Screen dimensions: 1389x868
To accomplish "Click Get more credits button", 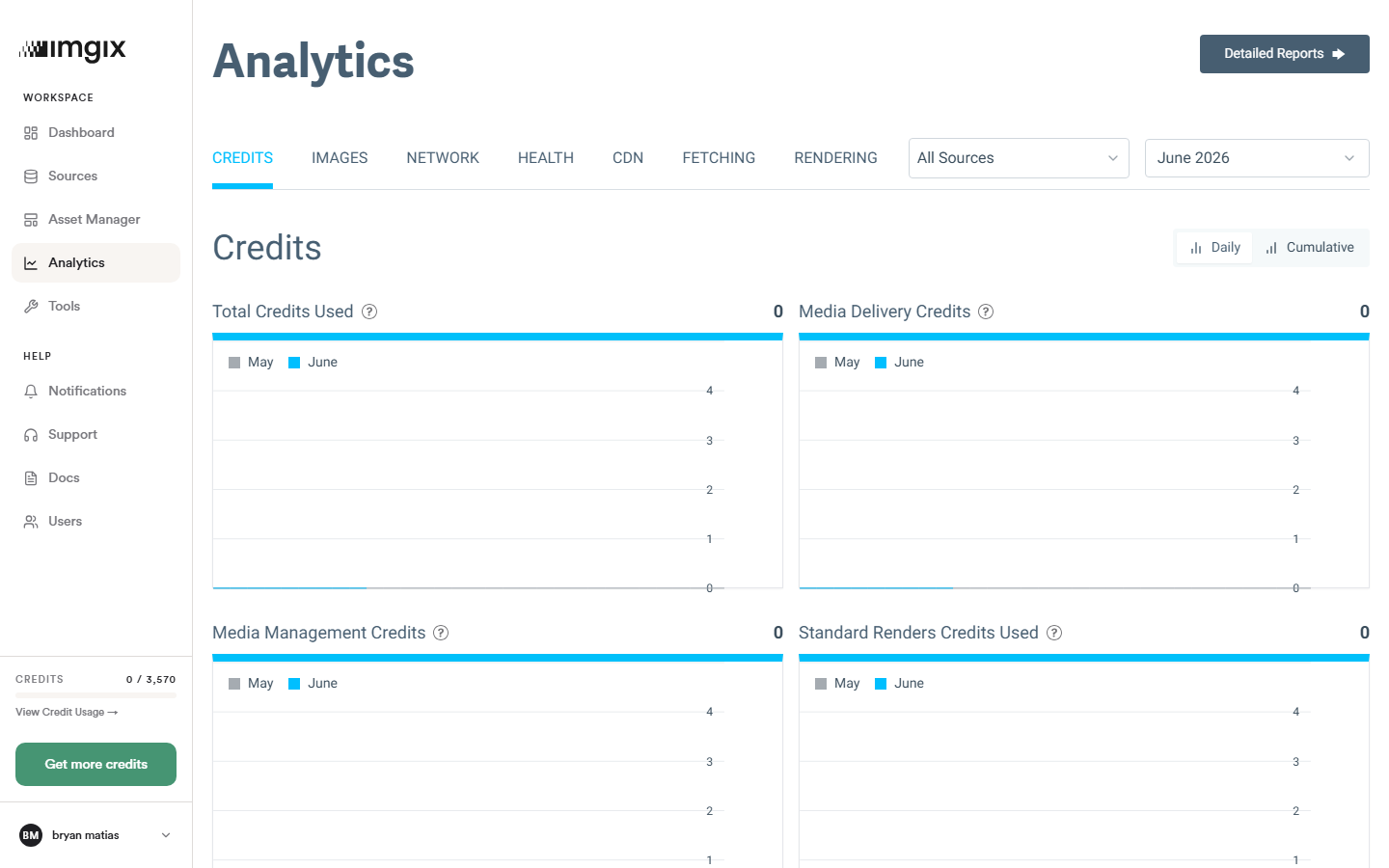I will coord(95,765).
